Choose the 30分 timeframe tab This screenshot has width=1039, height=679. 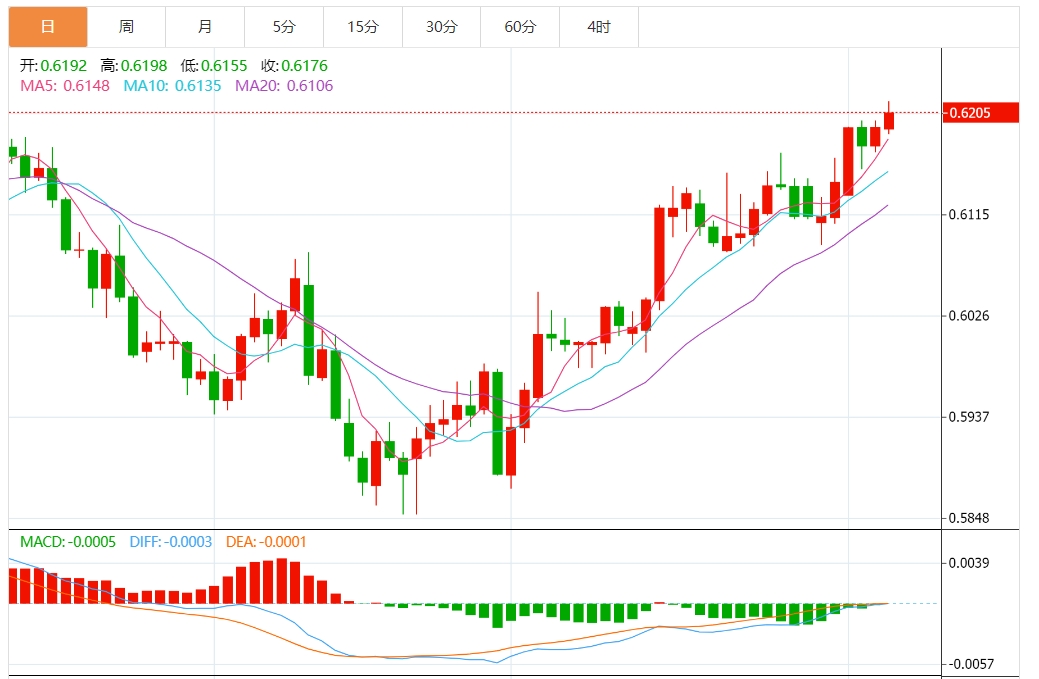441,26
